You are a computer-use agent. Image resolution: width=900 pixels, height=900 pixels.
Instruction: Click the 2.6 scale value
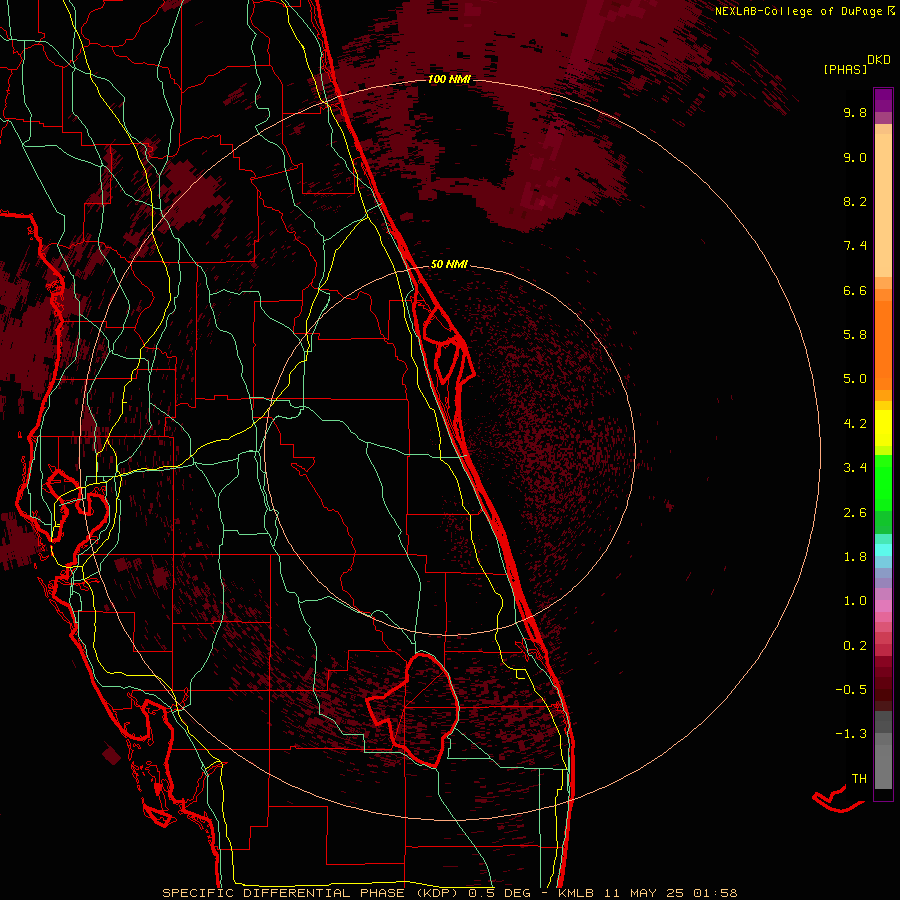(x=855, y=513)
